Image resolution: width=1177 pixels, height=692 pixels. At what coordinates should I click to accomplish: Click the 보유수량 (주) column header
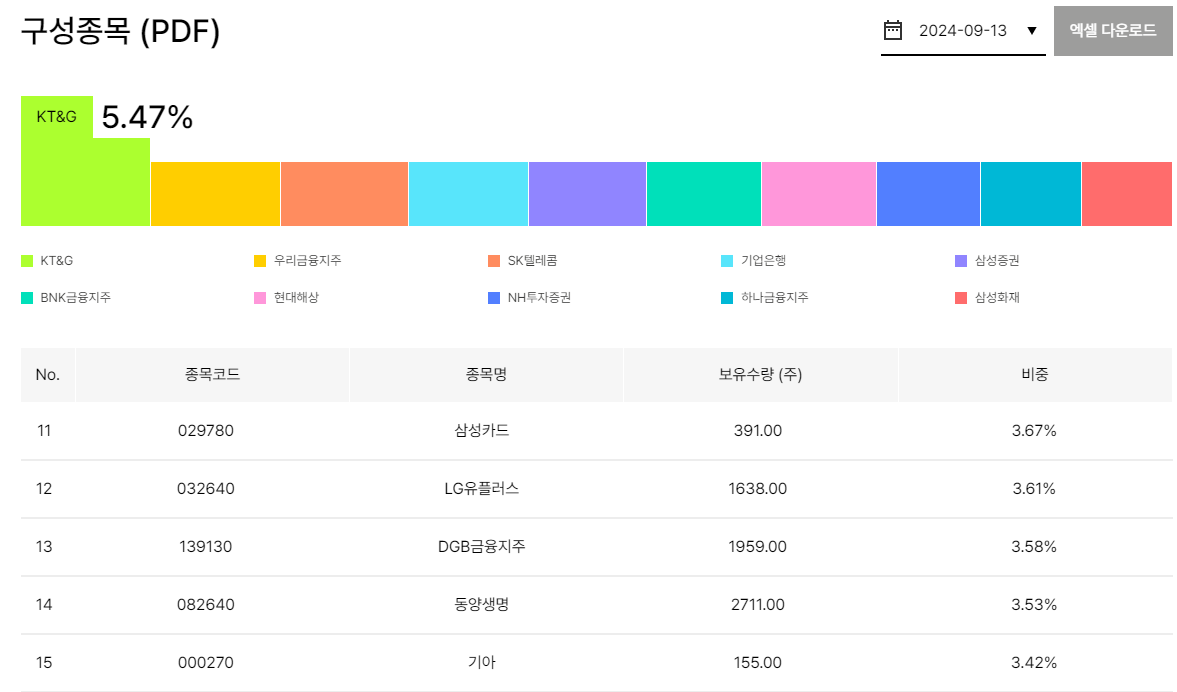[760, 375]
